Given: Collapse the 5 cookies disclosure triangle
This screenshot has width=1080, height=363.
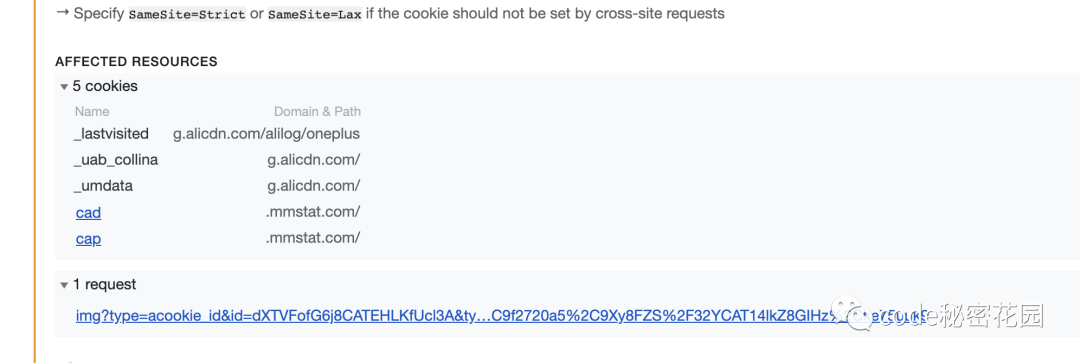Looking at the screenshot, I should [64, 87].
